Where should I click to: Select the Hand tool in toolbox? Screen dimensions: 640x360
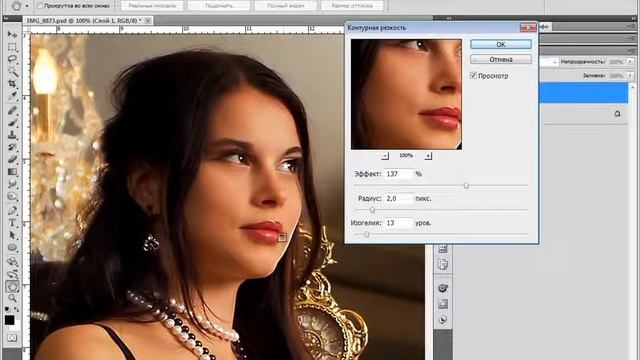click(12, 287)
